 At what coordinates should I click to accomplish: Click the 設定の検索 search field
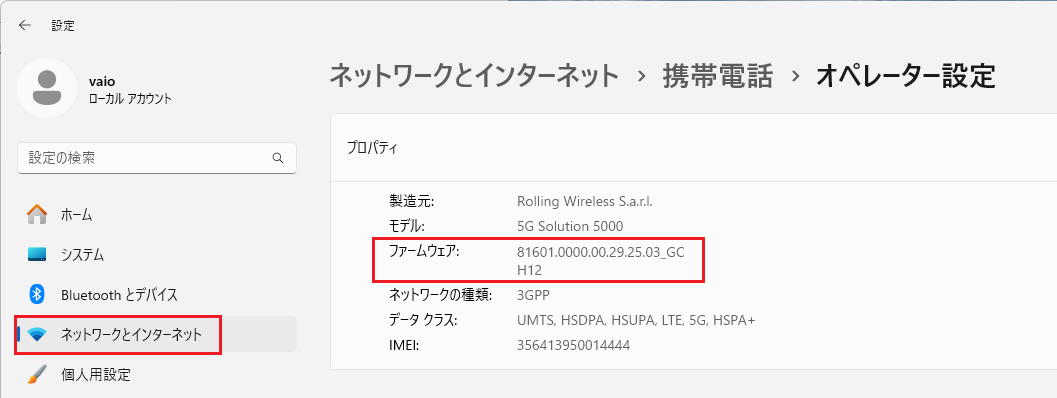[156, 158]
